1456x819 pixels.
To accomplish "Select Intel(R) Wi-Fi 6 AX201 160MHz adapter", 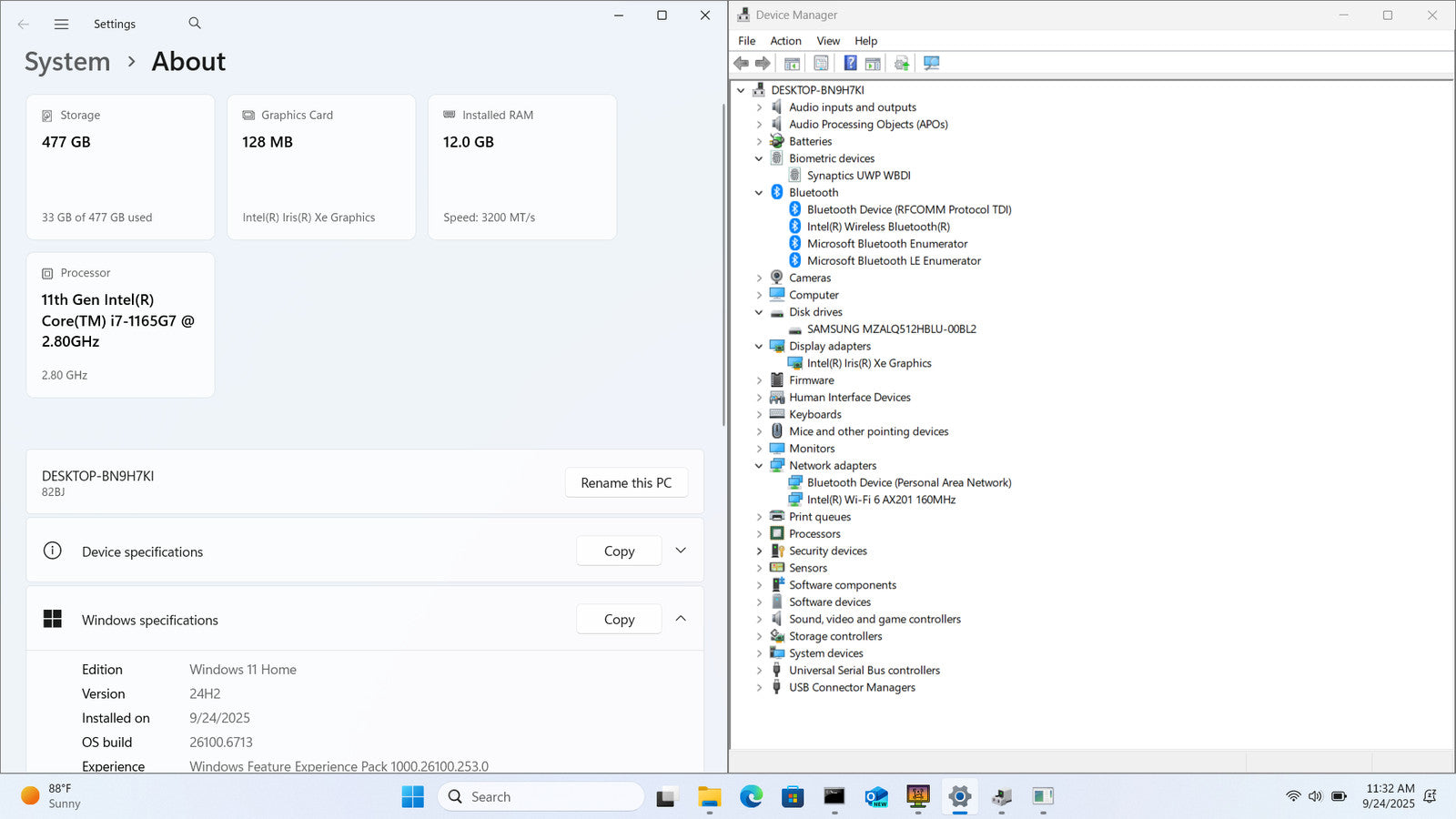I will coord(880,500).
